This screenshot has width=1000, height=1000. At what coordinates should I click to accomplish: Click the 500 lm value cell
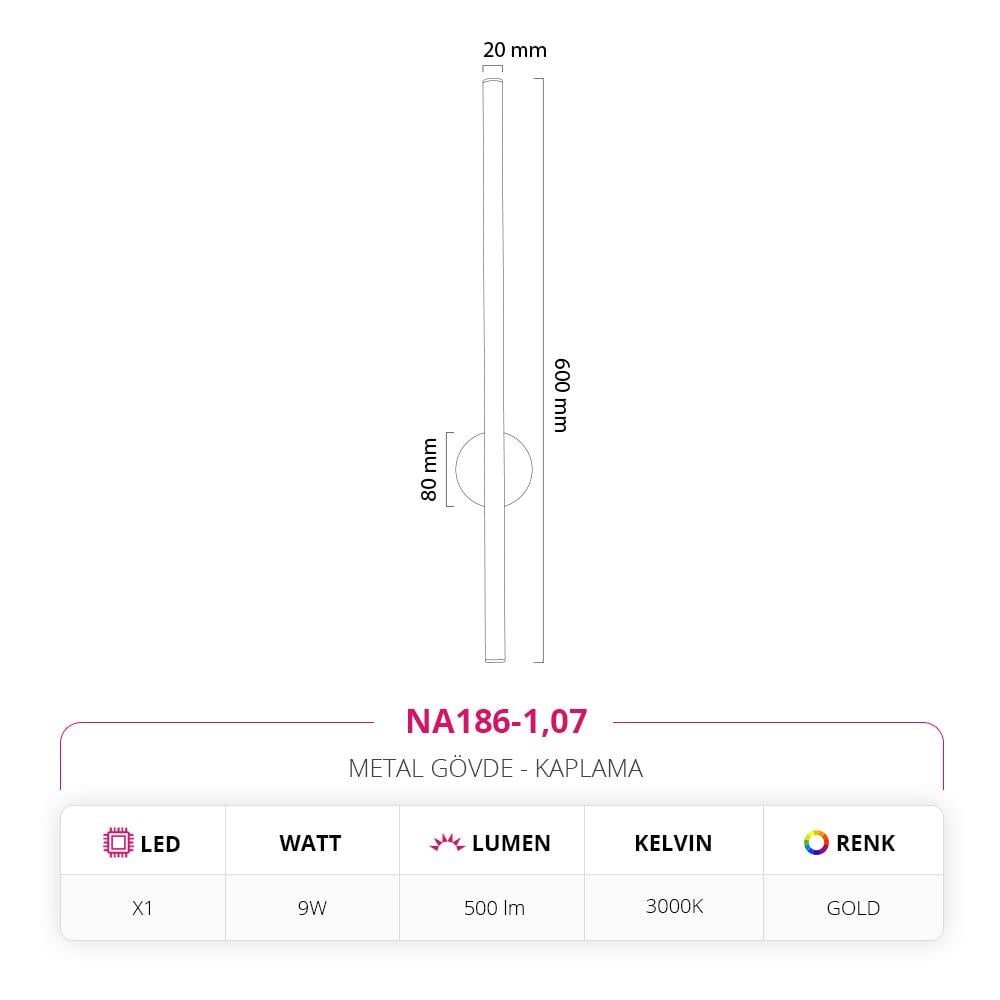coord(494,908)
